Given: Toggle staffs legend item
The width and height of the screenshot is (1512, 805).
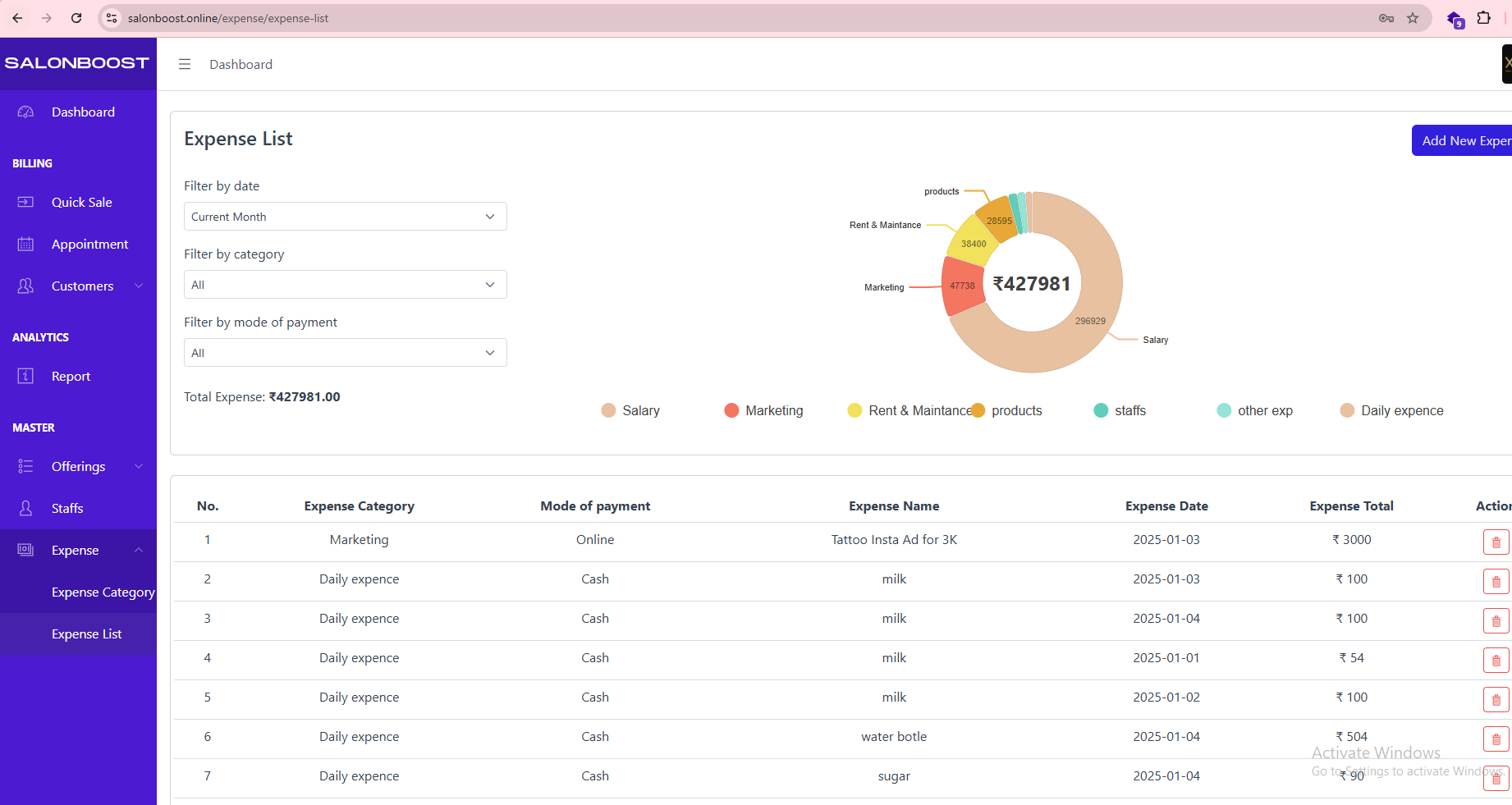Looking at the screenshot, I should (1120, 410).
